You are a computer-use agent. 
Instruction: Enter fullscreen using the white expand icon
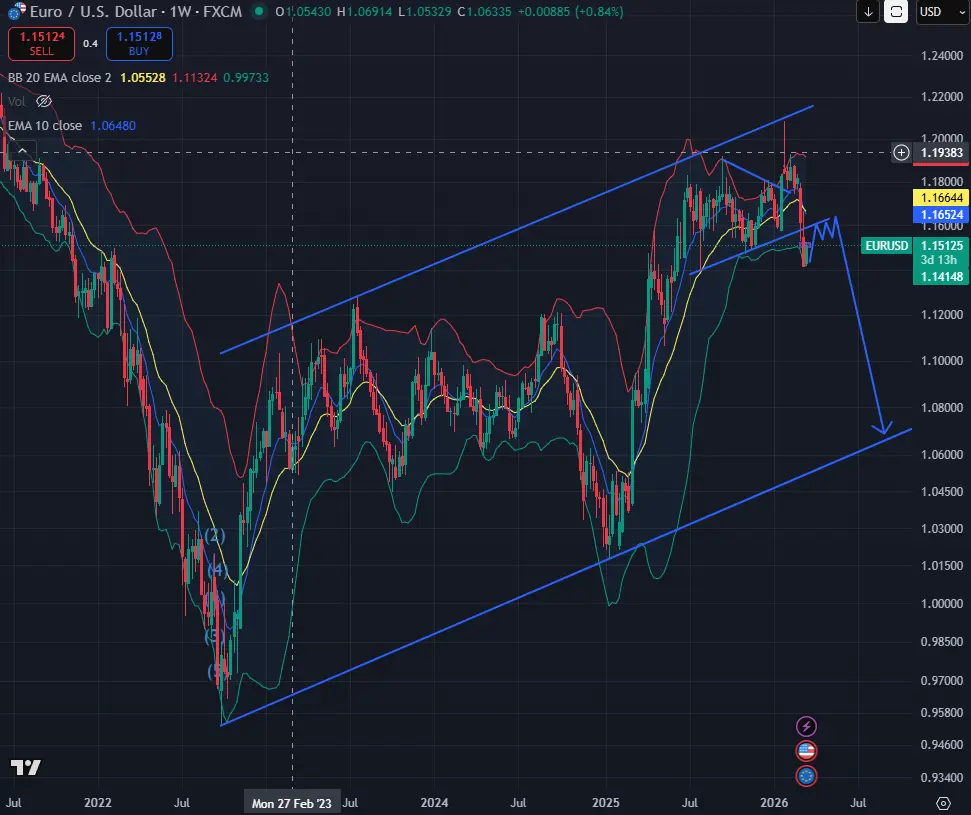897,12
